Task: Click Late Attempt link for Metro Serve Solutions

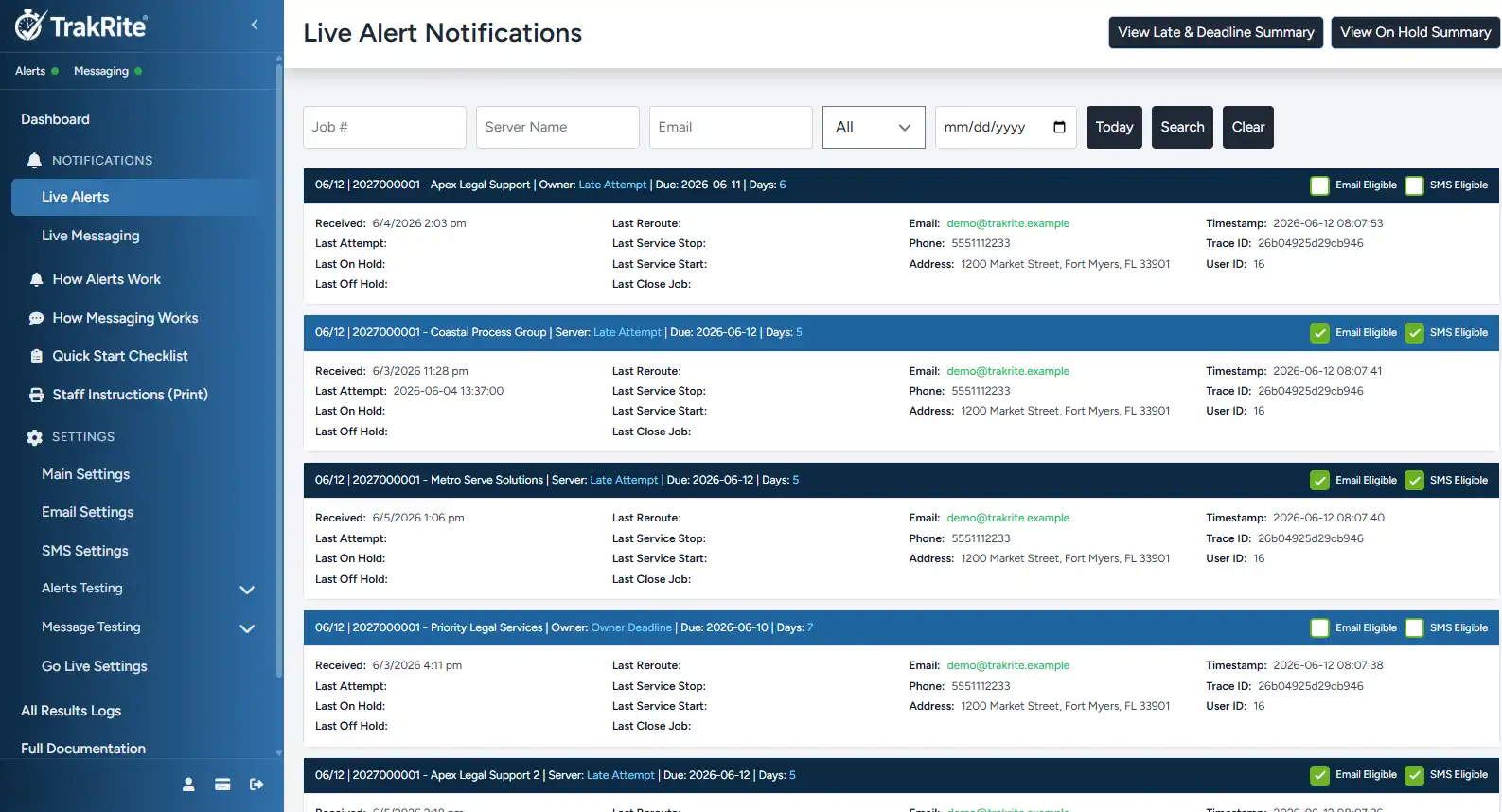Action: (x=624, y=480)
